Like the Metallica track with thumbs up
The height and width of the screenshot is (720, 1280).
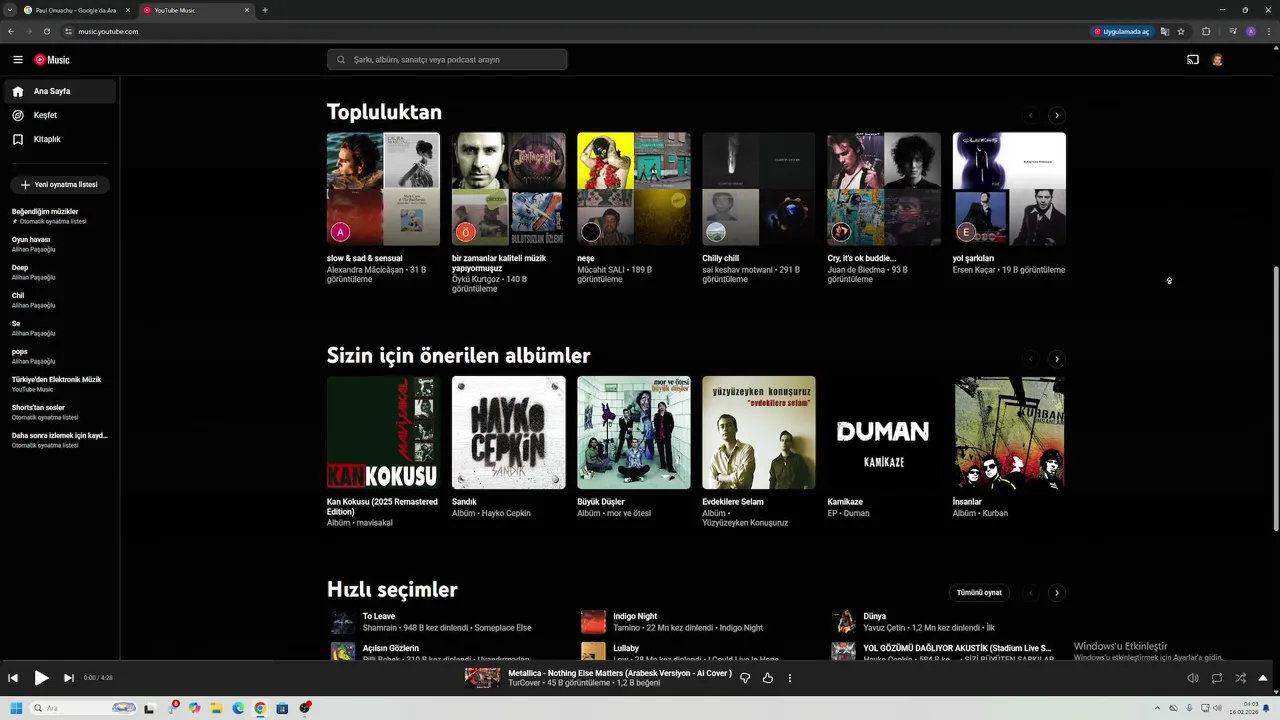[x=768, y=678]
